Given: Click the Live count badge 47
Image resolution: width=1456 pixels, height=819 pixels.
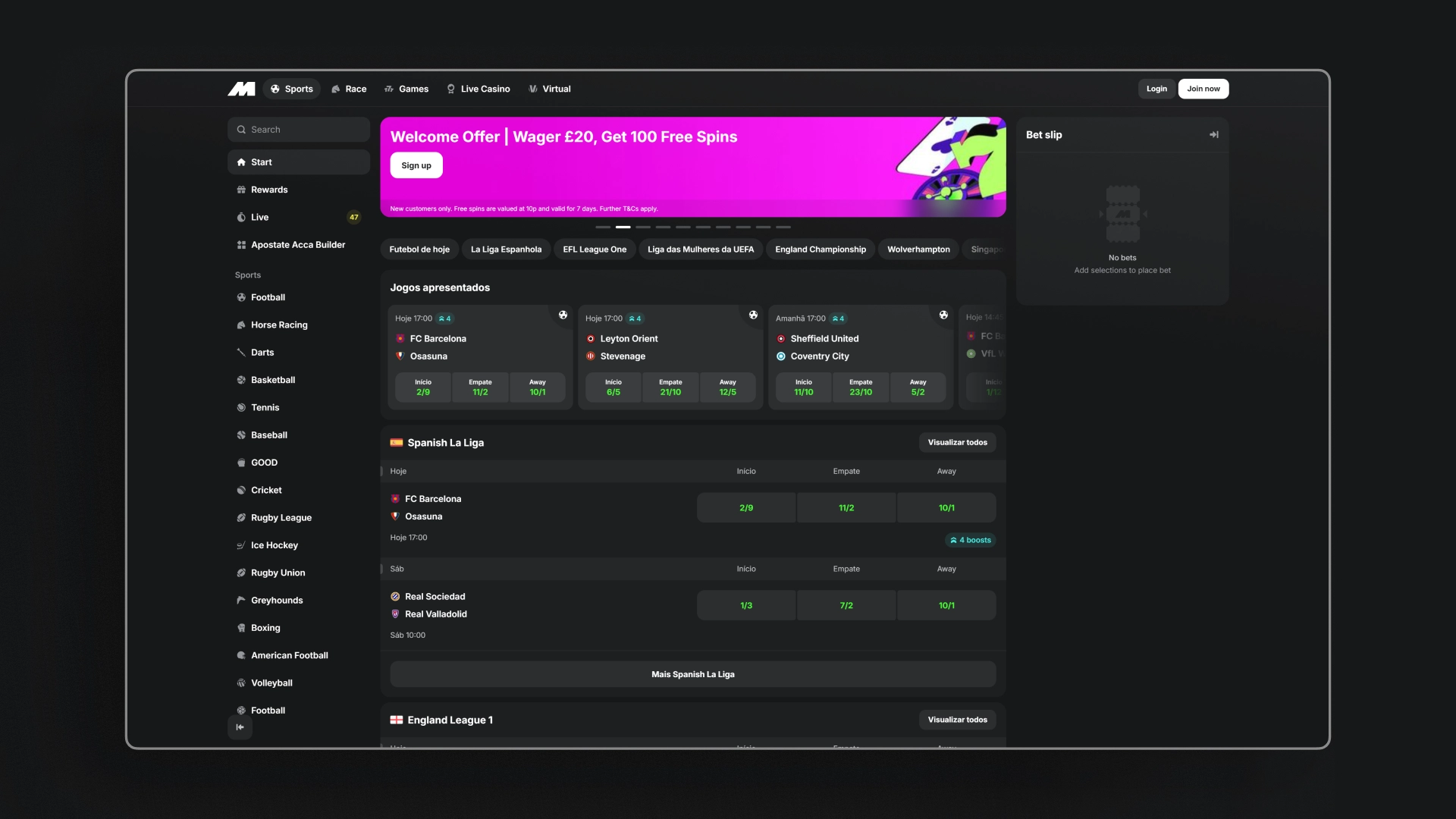Looking at the screenshot, I should pos(353,218).
